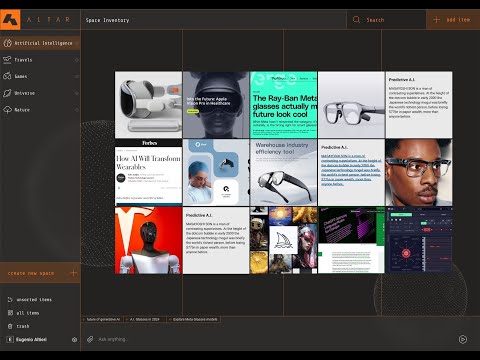
Task: Click the tree icon beside Nature
Action: coord(7,110)
